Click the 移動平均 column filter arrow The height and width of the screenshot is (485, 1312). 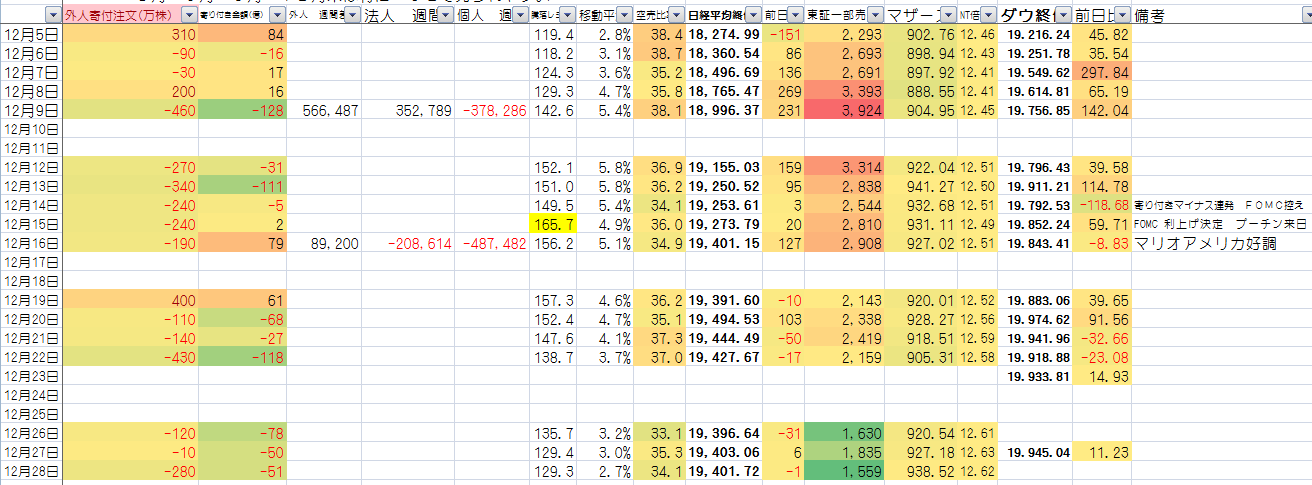[622, 16]
